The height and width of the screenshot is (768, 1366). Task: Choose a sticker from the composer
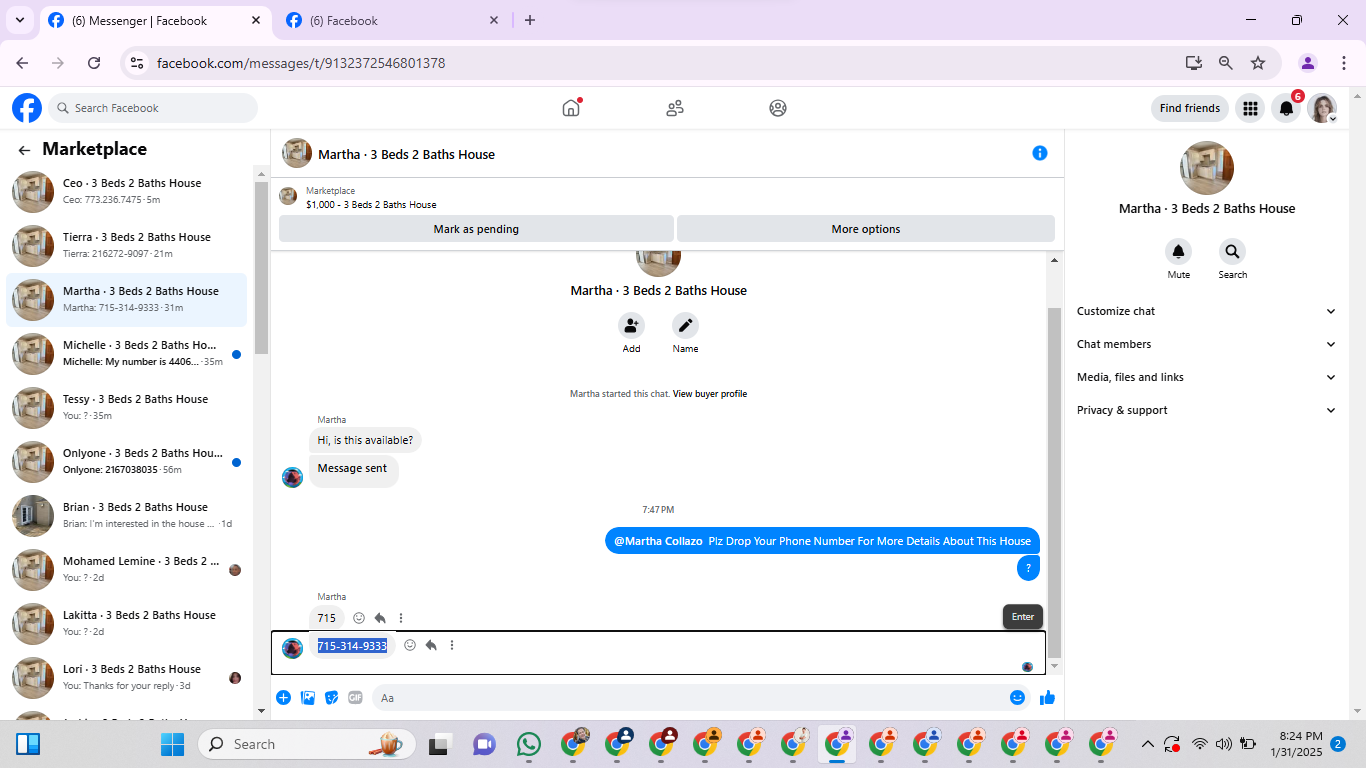pos(331,698)
